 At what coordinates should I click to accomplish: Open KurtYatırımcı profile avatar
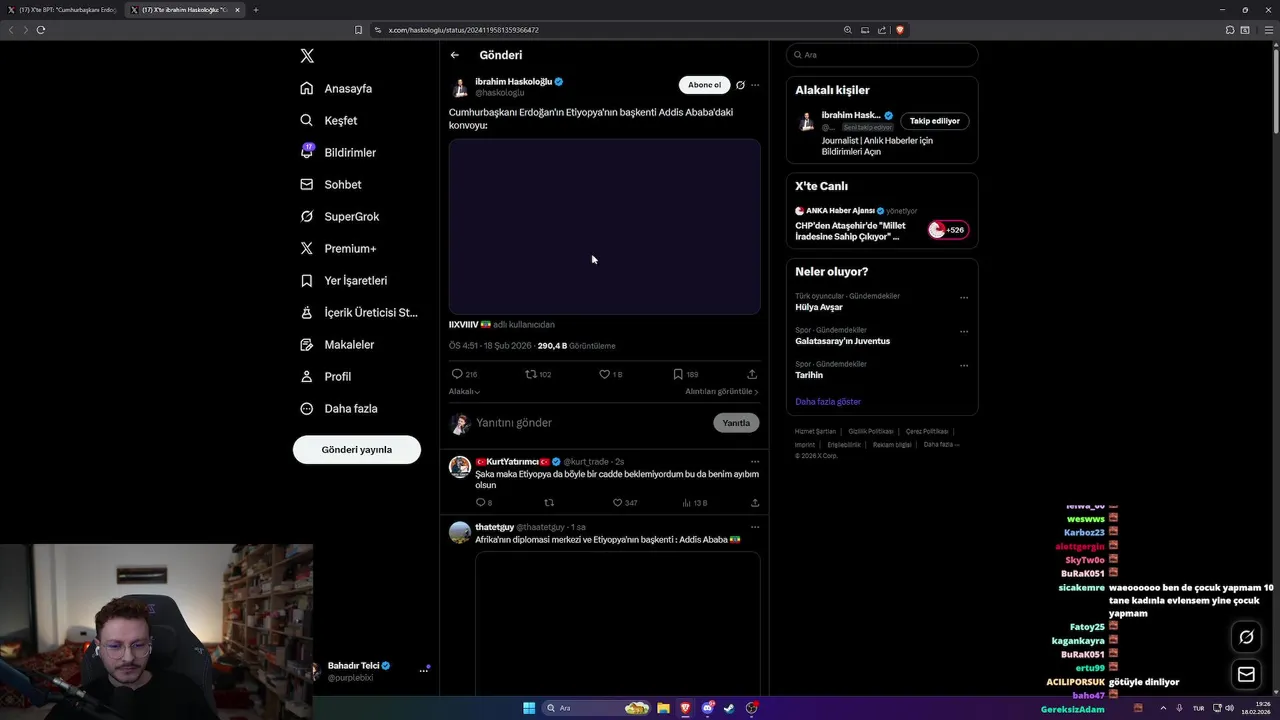click(460, 467)
